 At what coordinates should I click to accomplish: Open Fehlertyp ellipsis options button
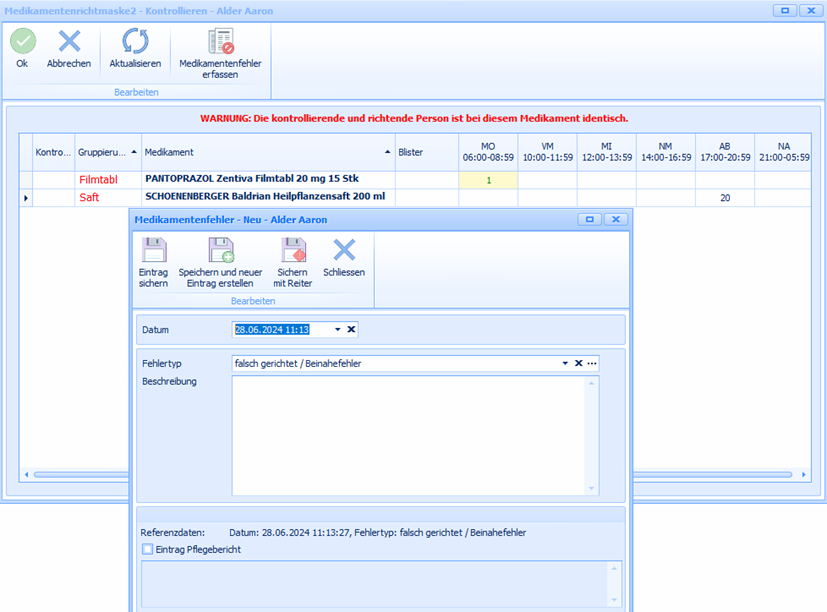coord(592,363)
